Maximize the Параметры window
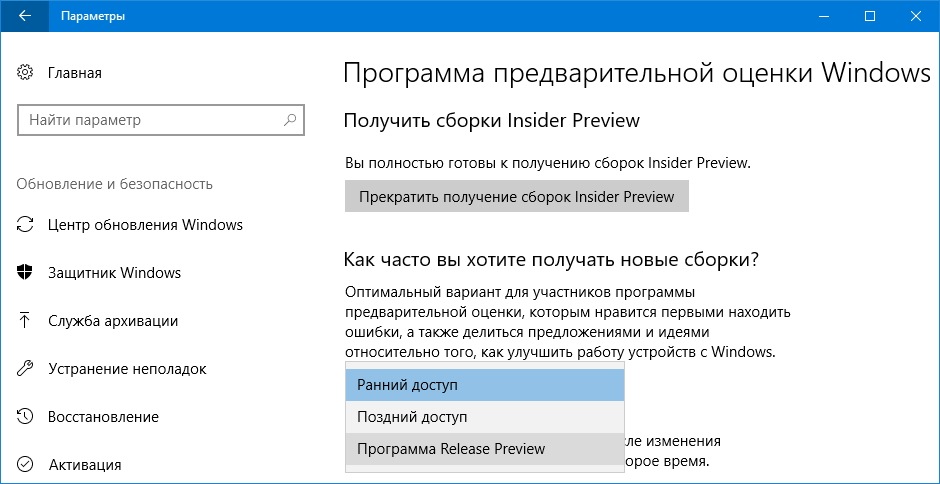 coord(870,16)
